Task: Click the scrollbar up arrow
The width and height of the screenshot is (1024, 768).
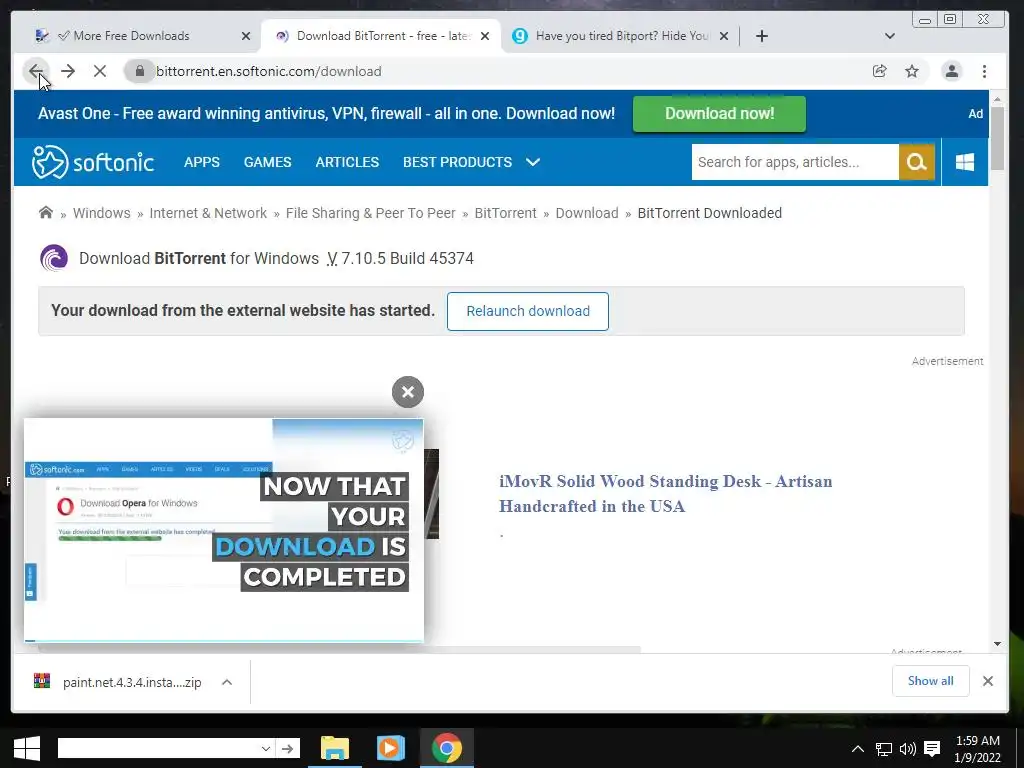Action: [997, 99]
